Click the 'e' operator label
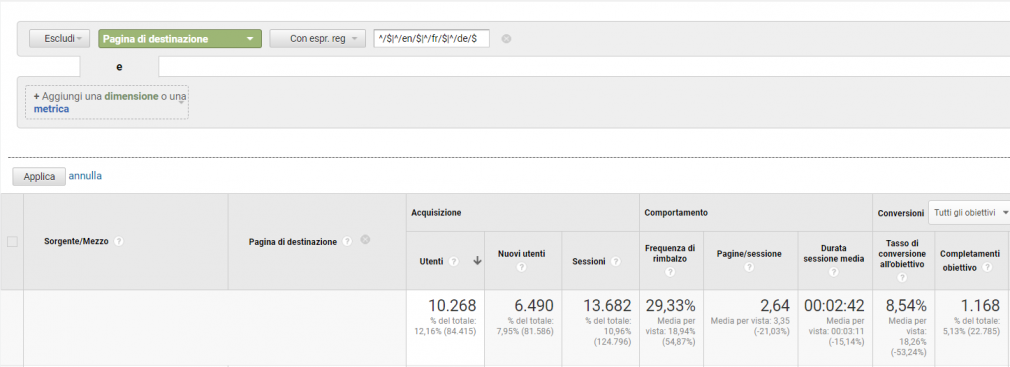 tap(119, 66)
